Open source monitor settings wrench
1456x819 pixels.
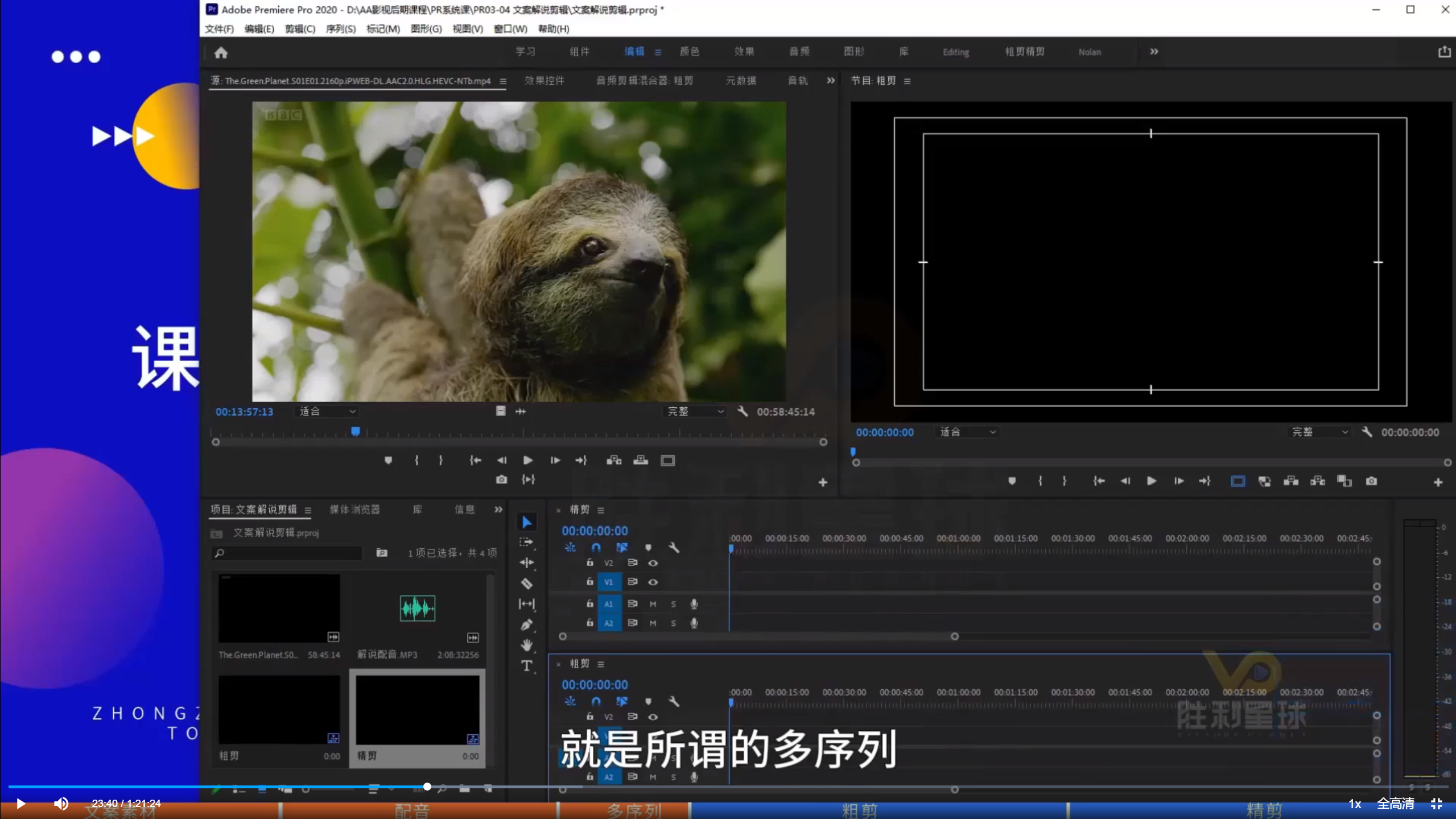(742, 411)
